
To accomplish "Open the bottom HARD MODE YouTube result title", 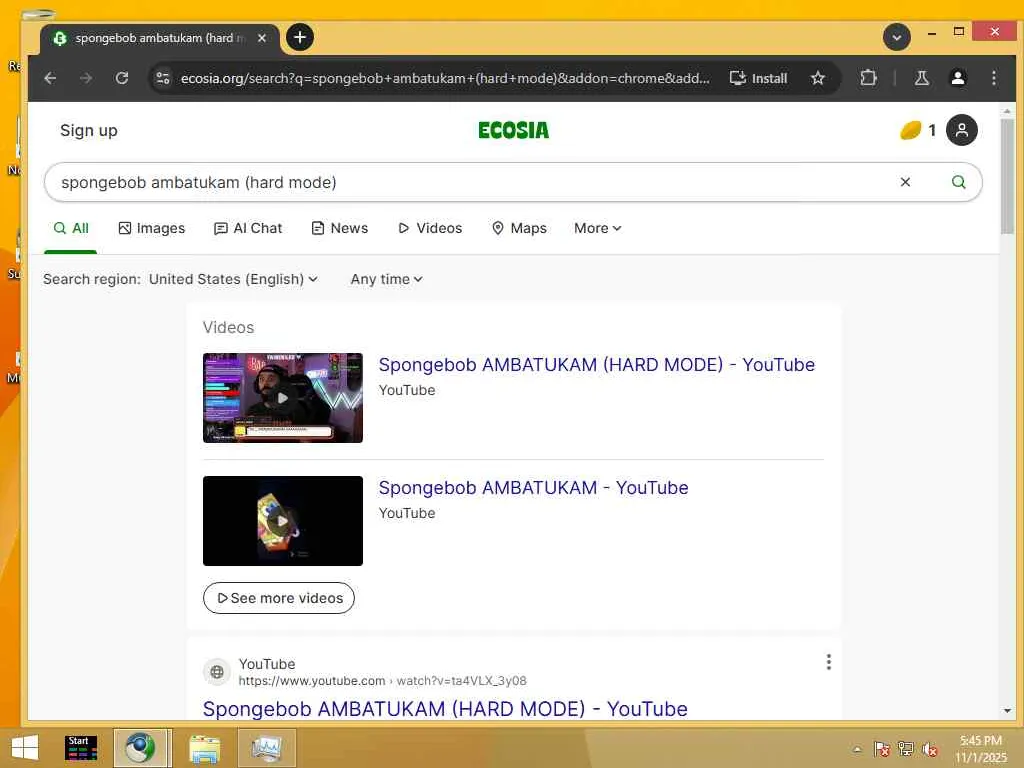I will pyautogui.click(x=445, y=709).
